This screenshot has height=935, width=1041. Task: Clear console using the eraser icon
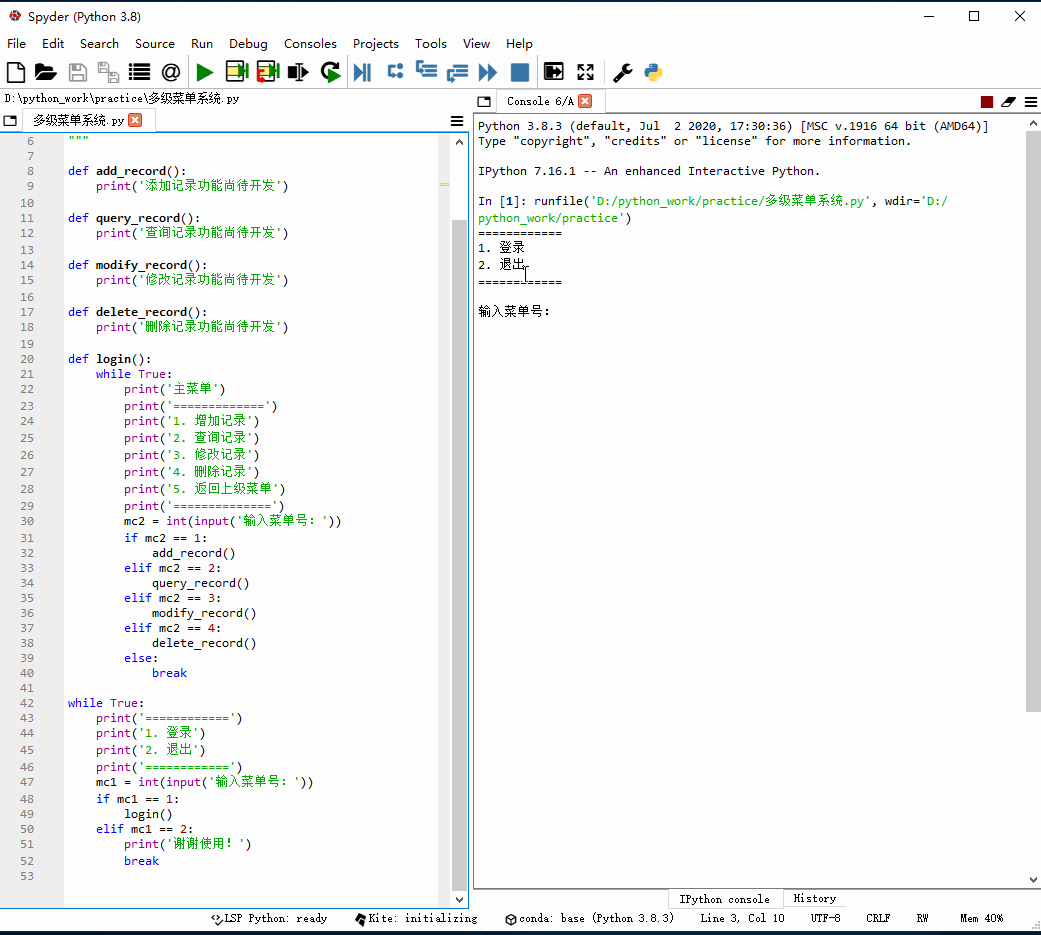coord(1008,102)
